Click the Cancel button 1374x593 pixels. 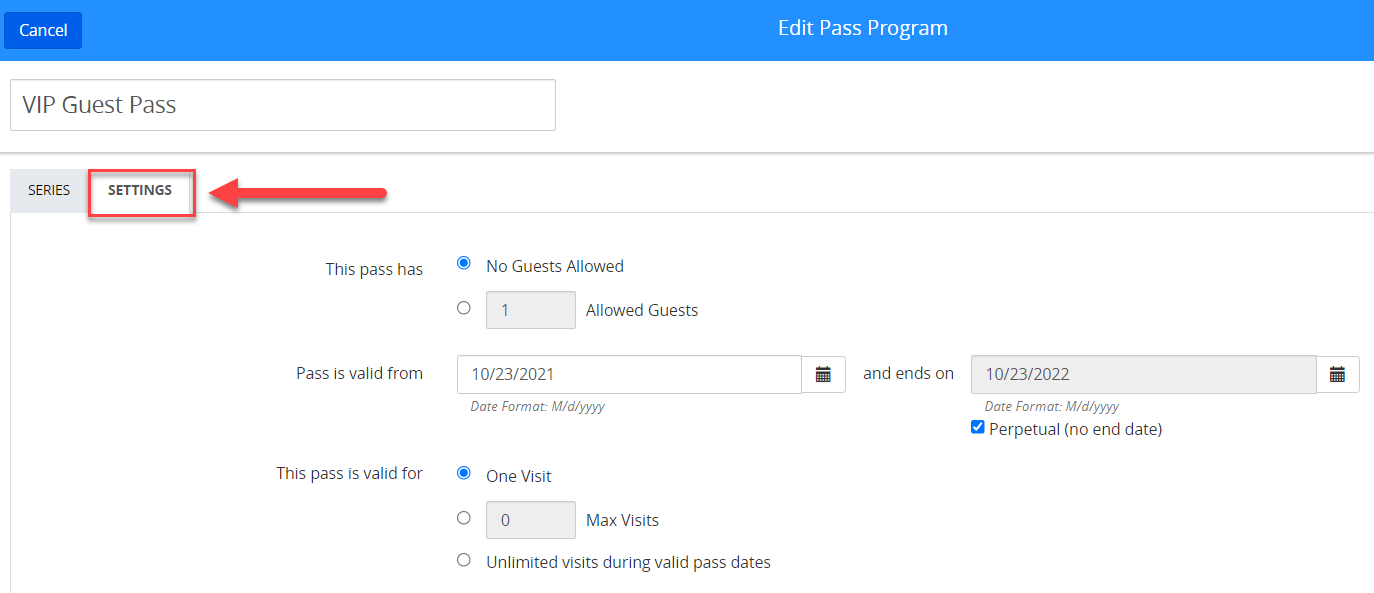(x=42, y=30)
